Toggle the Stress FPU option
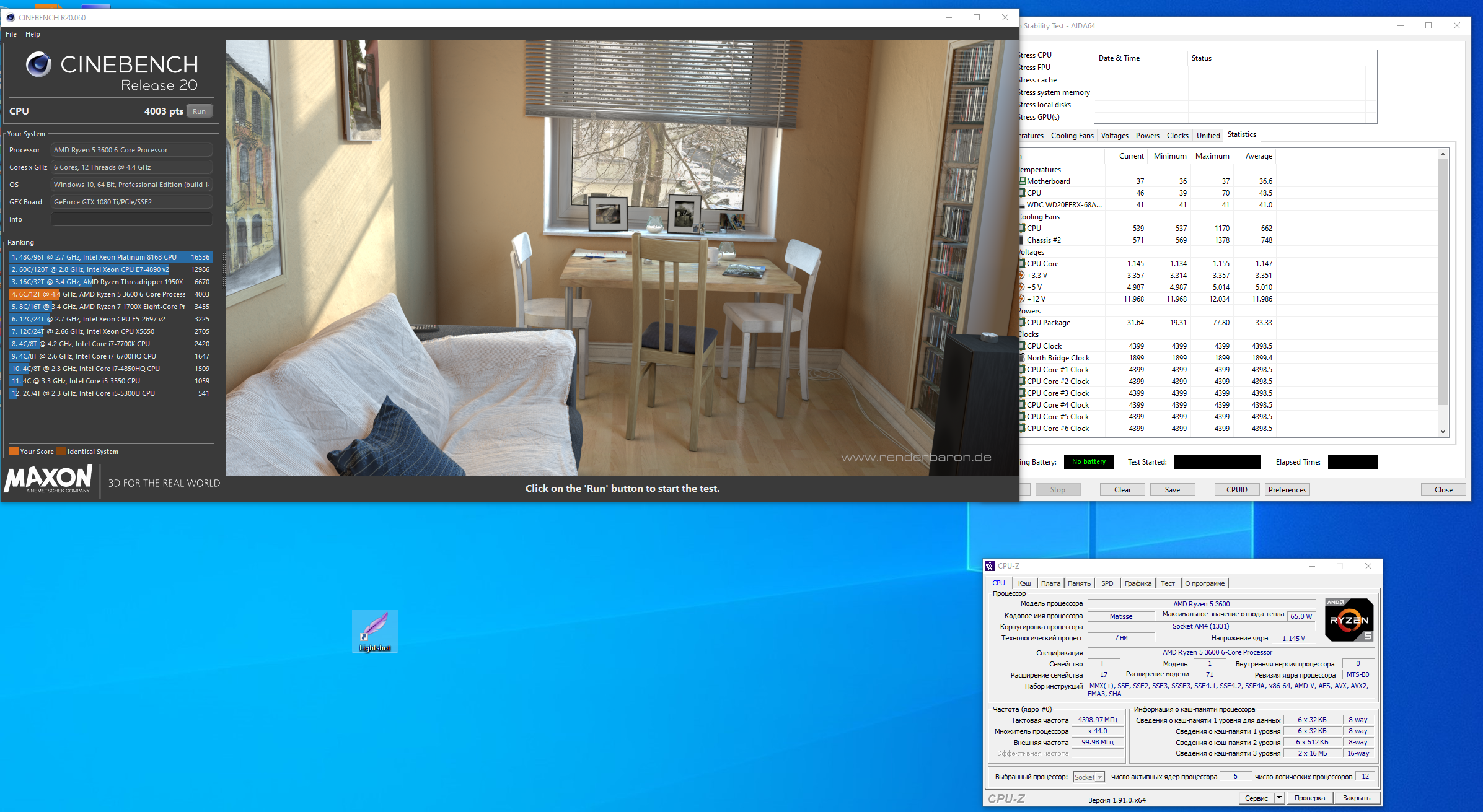The width and height of the screenshot is (1483, 812). click(x=1035, y=68)
